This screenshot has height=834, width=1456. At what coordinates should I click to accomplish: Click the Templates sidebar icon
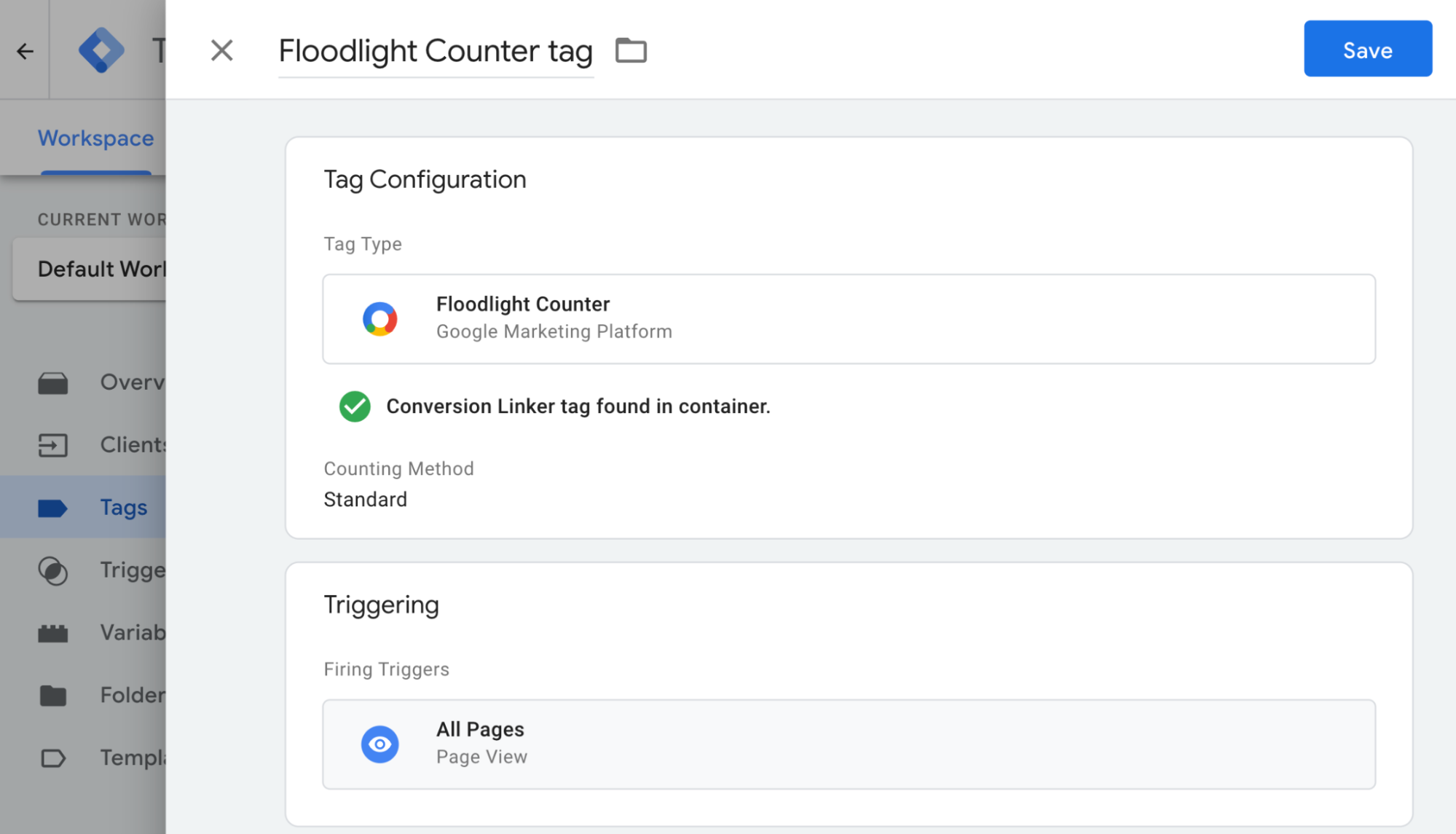(54, 758)
